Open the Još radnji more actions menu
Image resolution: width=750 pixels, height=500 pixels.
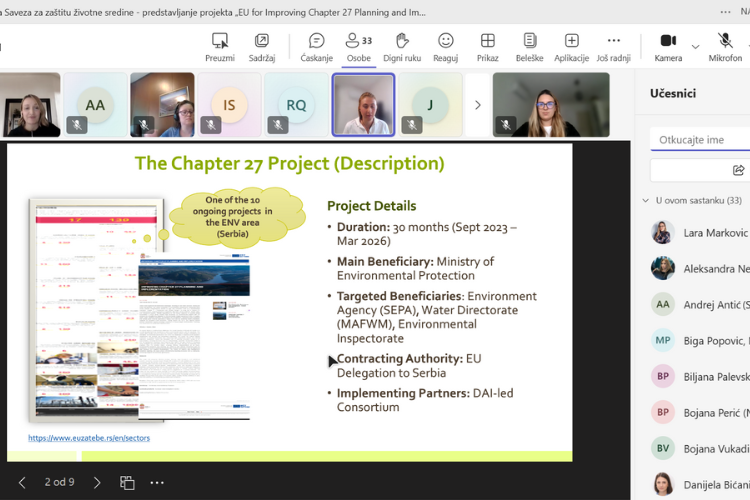[613, 41]
